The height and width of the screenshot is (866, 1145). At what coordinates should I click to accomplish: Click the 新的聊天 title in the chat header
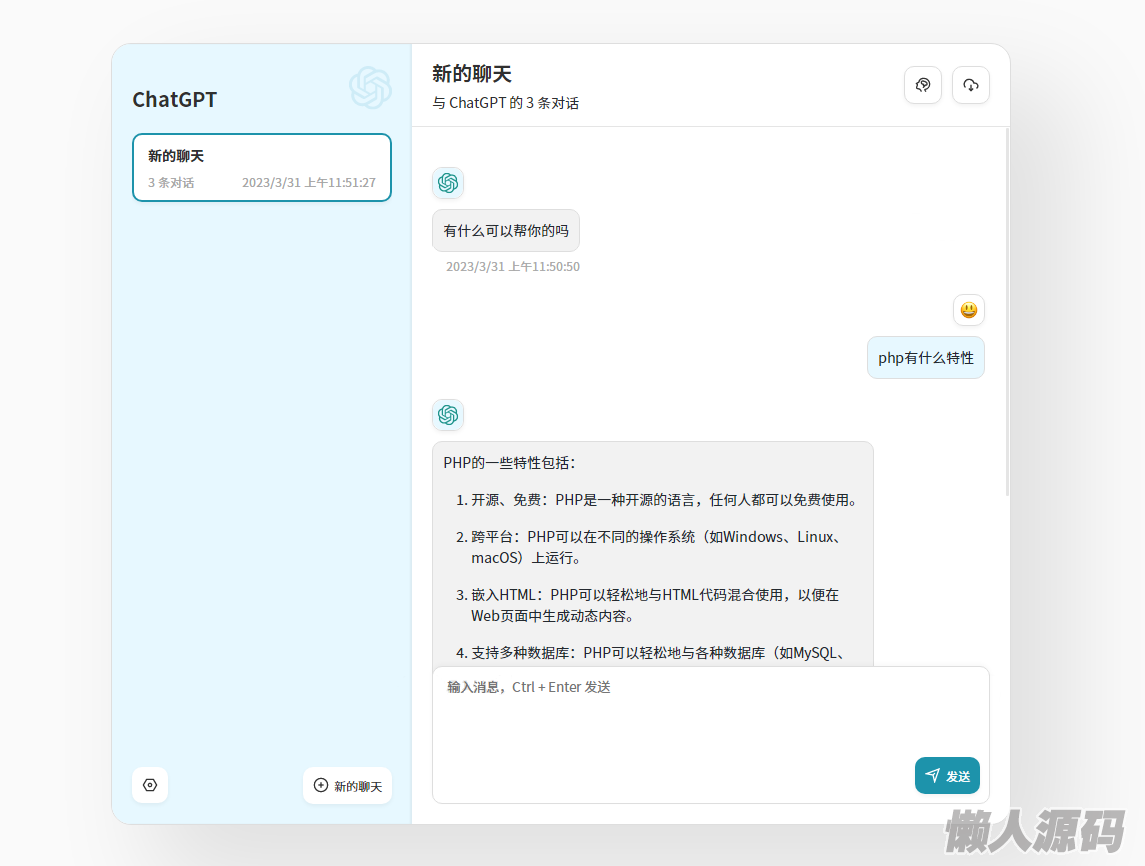coord(472,74)
